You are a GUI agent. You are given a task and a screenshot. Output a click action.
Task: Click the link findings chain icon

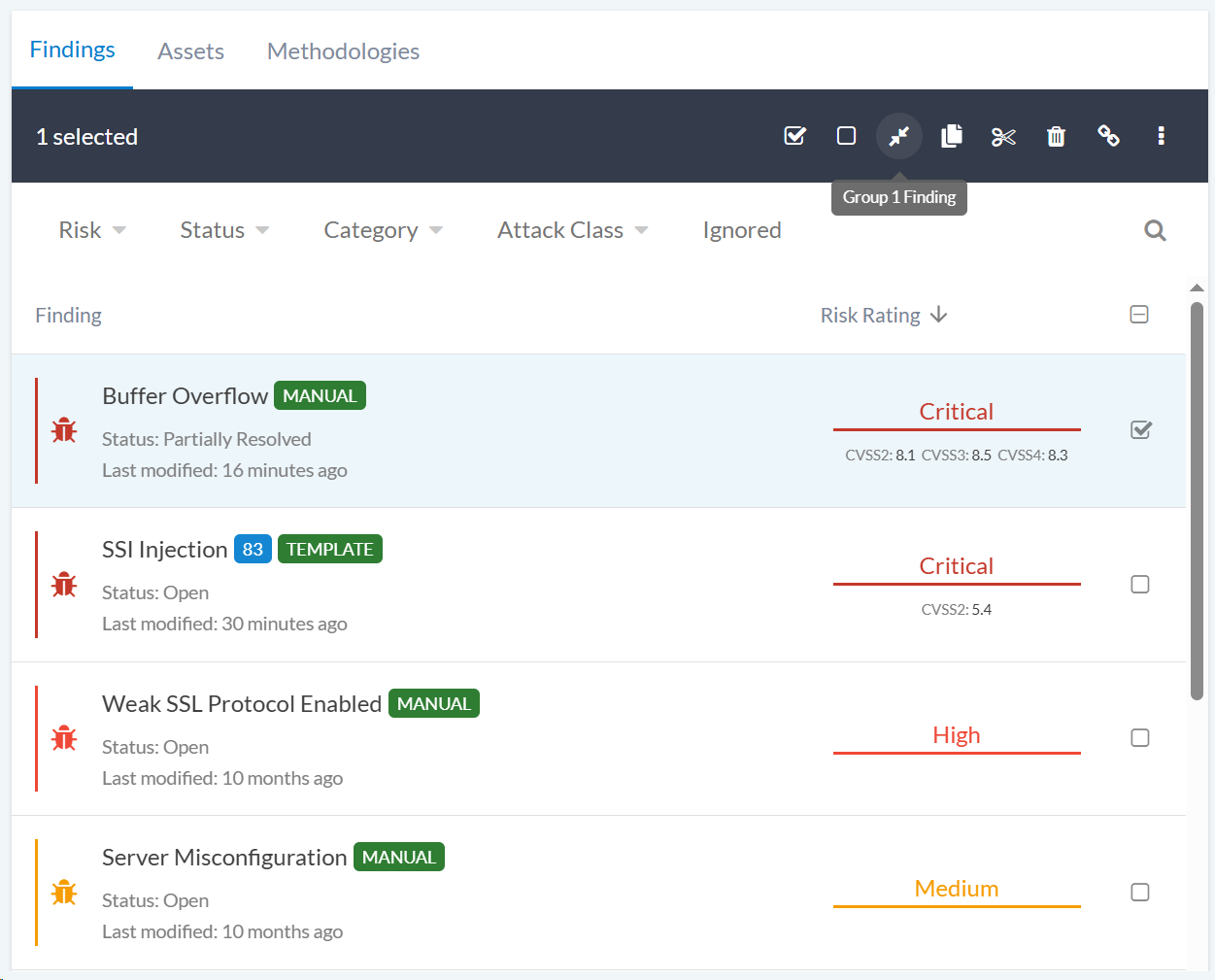[1108, 136]
